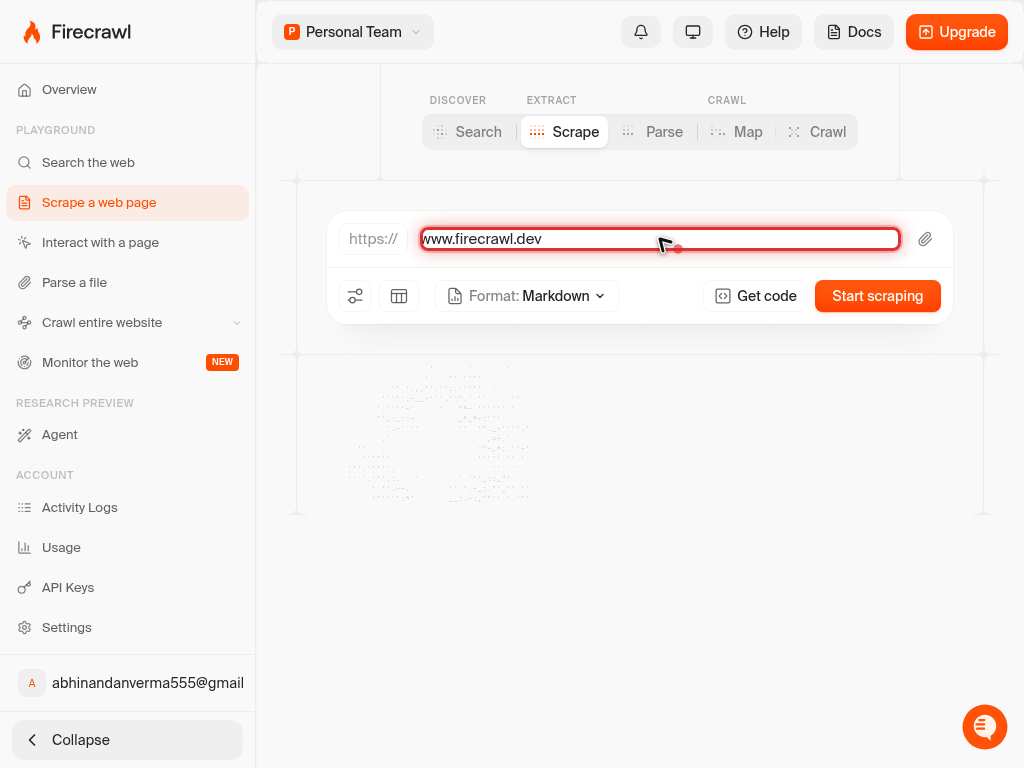Expand the Personal Team selector
1024x768 pixels.
[353, 32]
